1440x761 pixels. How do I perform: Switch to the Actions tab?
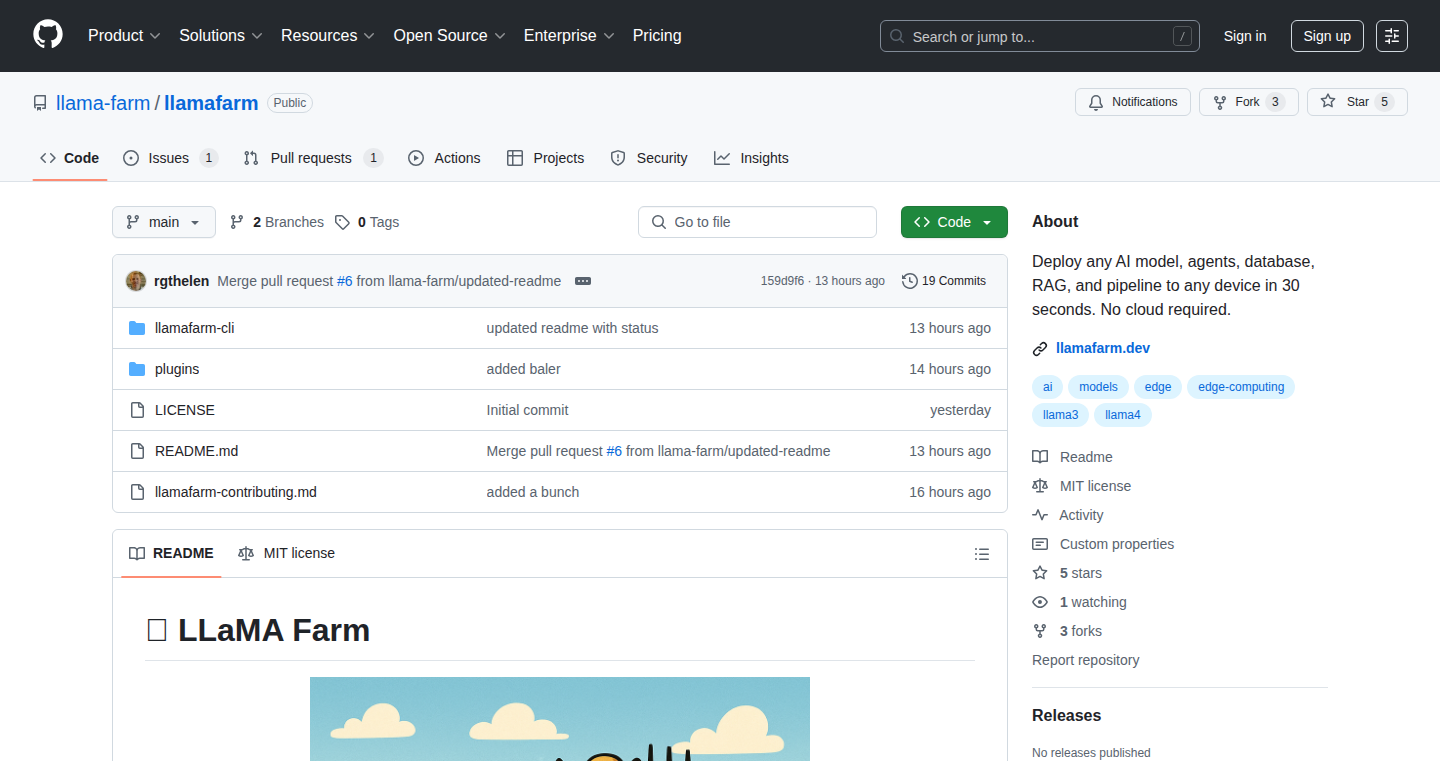coord(444,158)
